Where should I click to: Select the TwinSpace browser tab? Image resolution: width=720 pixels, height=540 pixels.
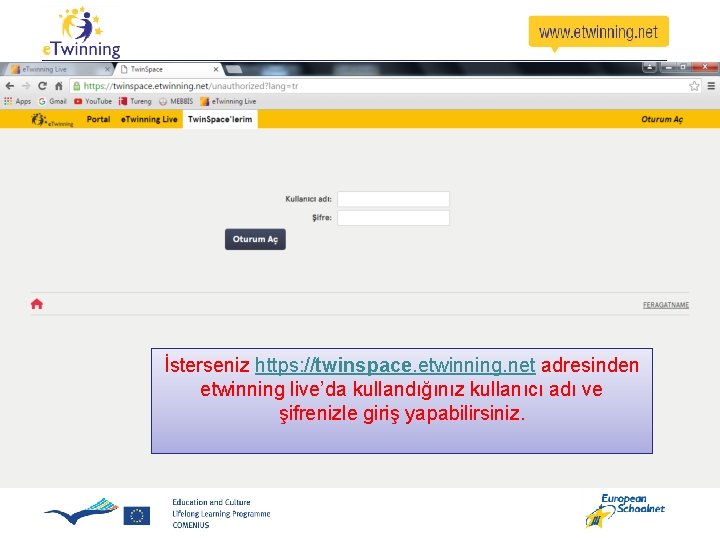click(x=169, y=69)
